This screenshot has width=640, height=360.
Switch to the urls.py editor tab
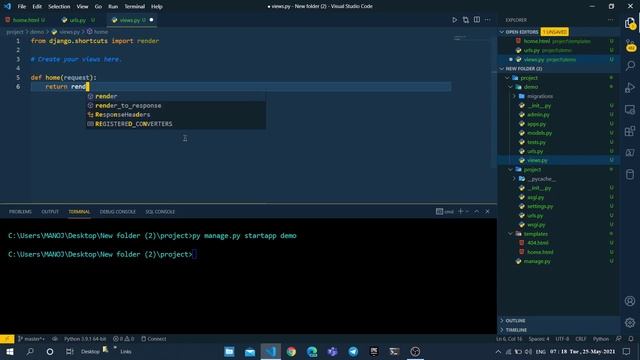[x=78, y=20]
